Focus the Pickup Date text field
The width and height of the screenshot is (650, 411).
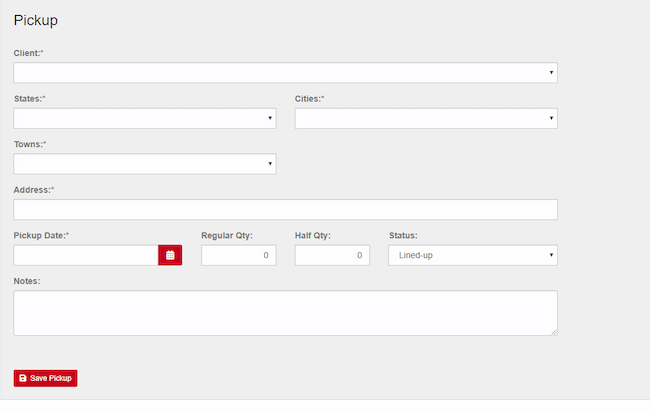click(86, 255)
